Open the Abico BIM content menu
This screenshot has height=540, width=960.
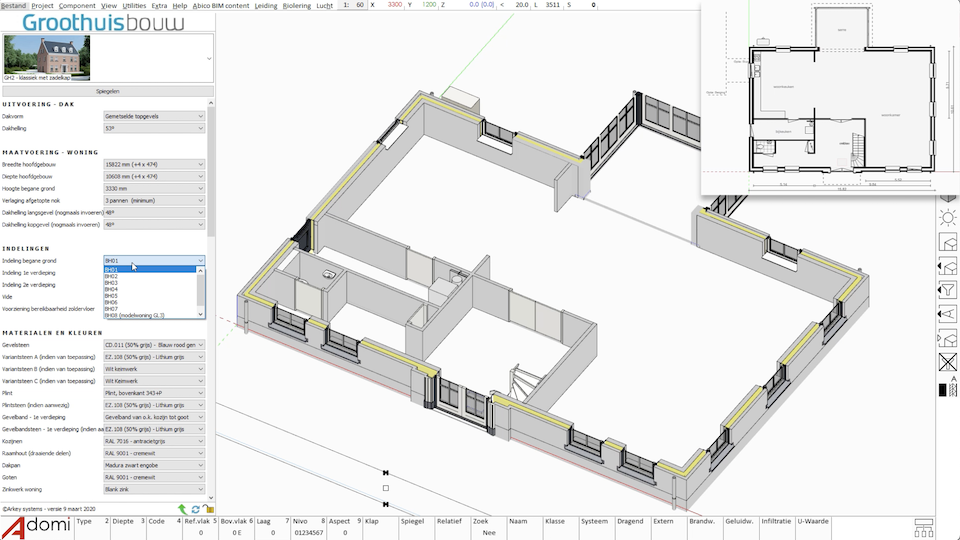221,5
